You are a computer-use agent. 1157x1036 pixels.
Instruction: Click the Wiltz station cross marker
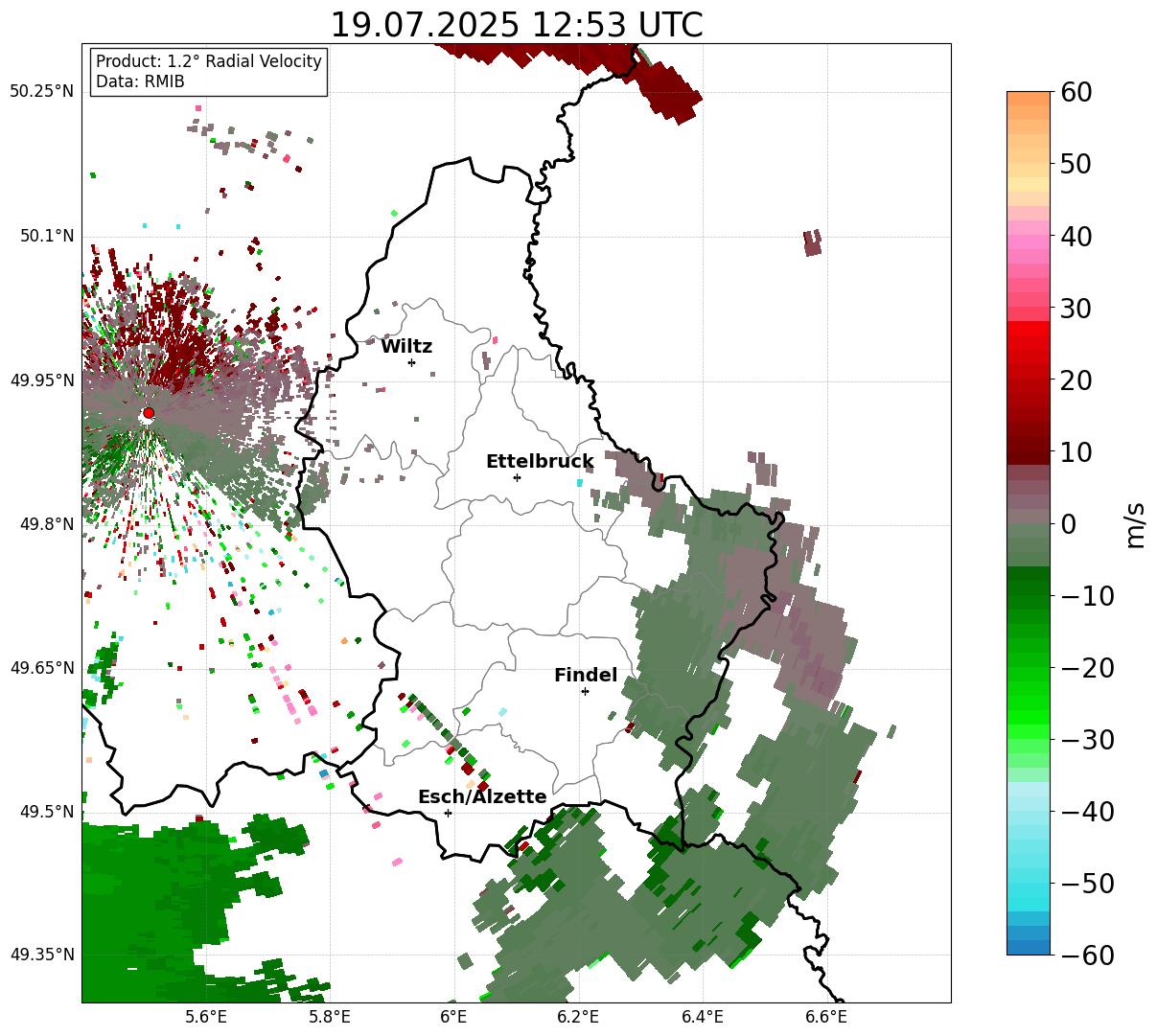pyautogui.click(x=411, y=362)
